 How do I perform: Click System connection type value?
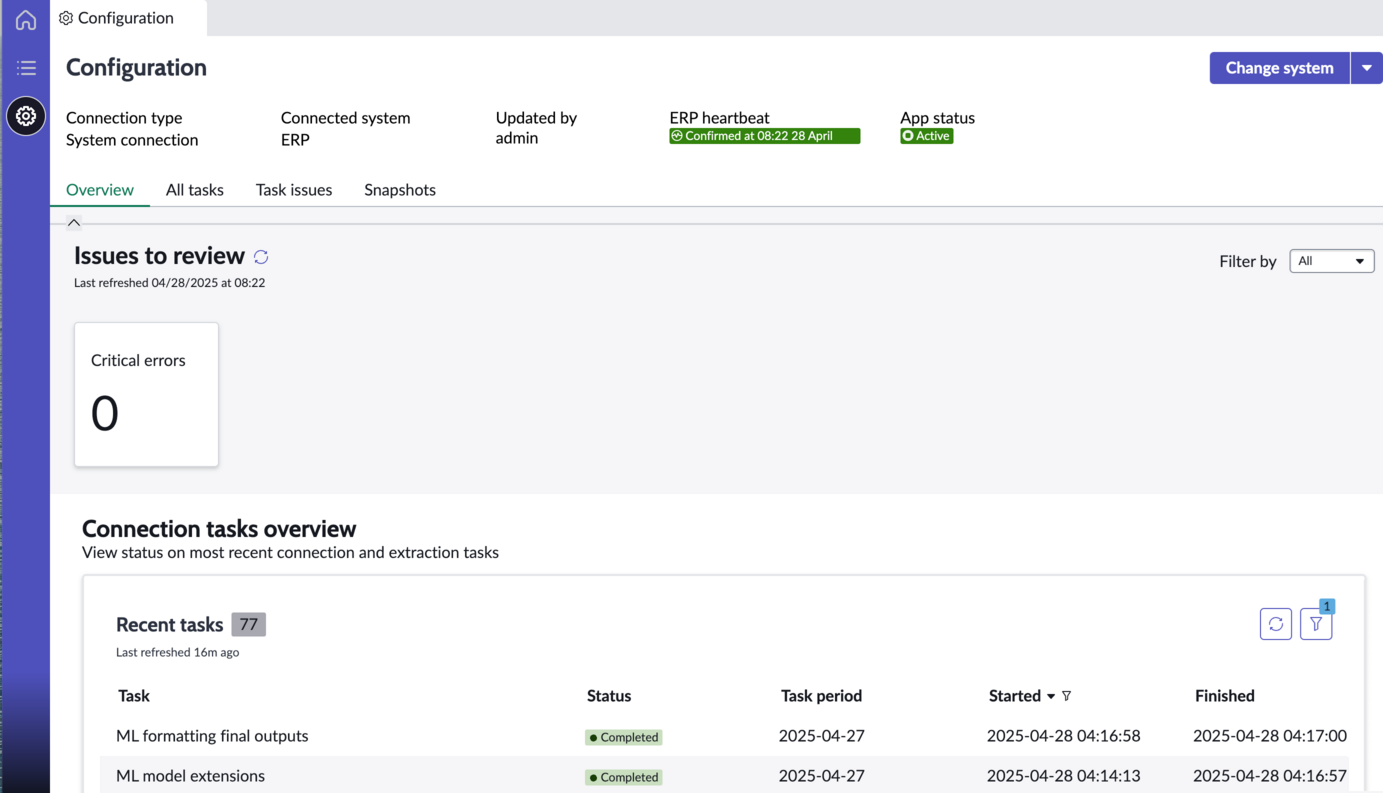tap(132, 140)
